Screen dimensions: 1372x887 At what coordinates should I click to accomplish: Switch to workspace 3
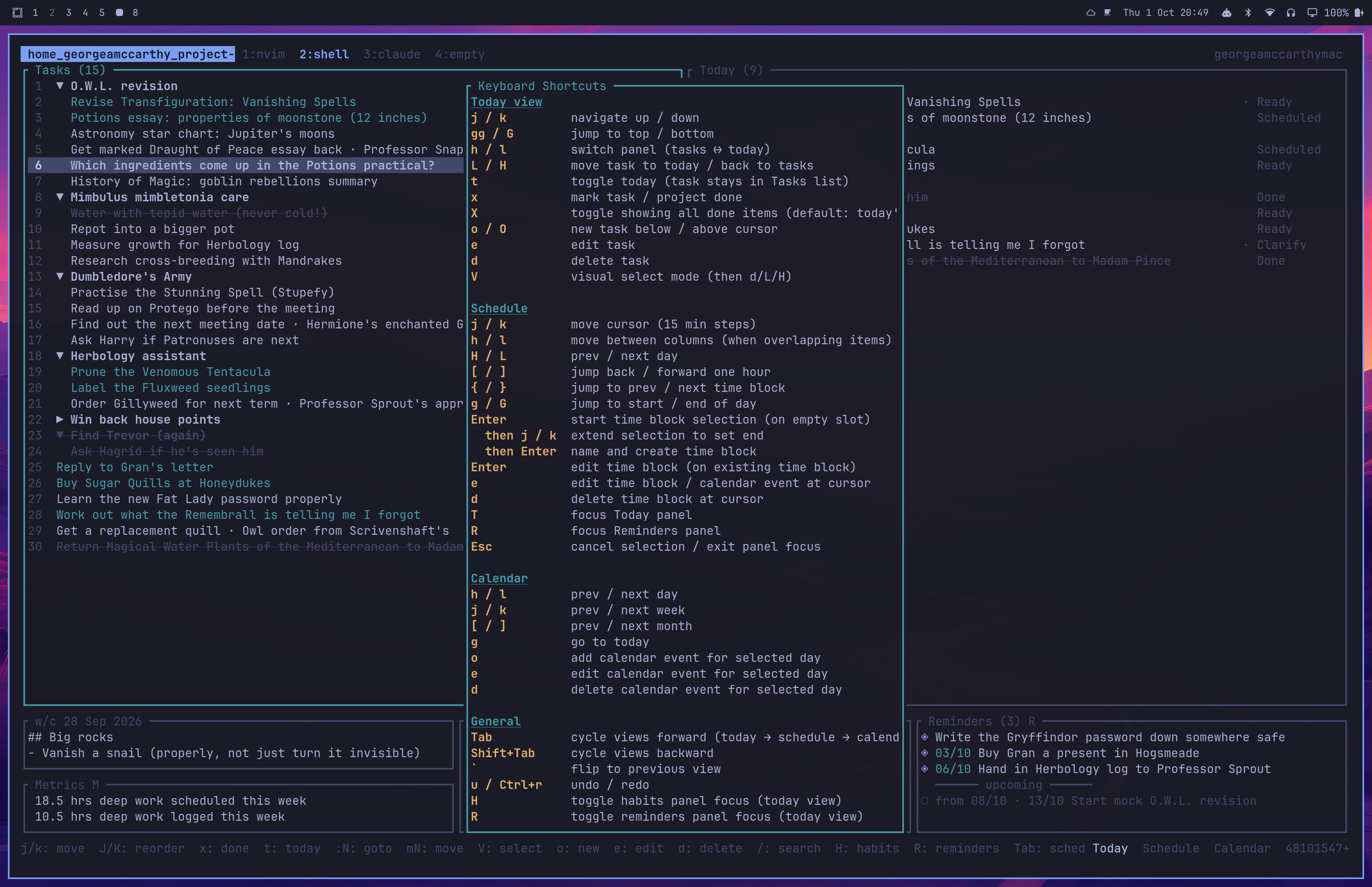(x=69, y=13)
